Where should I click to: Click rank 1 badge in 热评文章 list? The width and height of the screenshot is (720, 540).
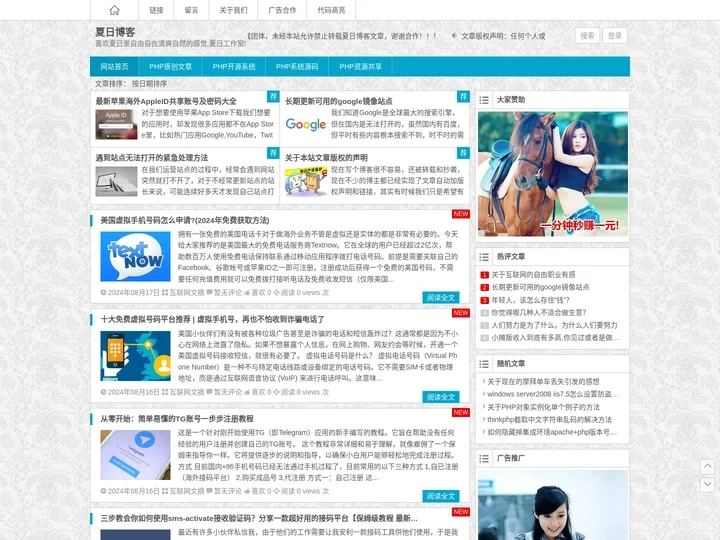[484, 275]
